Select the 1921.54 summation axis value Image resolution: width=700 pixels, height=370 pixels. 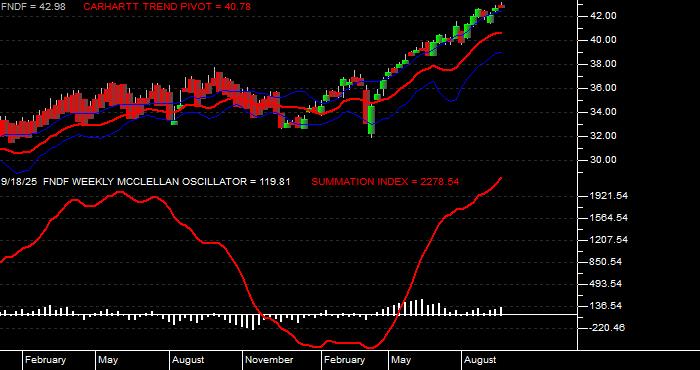pyautogui.click(x=608, y=196)
